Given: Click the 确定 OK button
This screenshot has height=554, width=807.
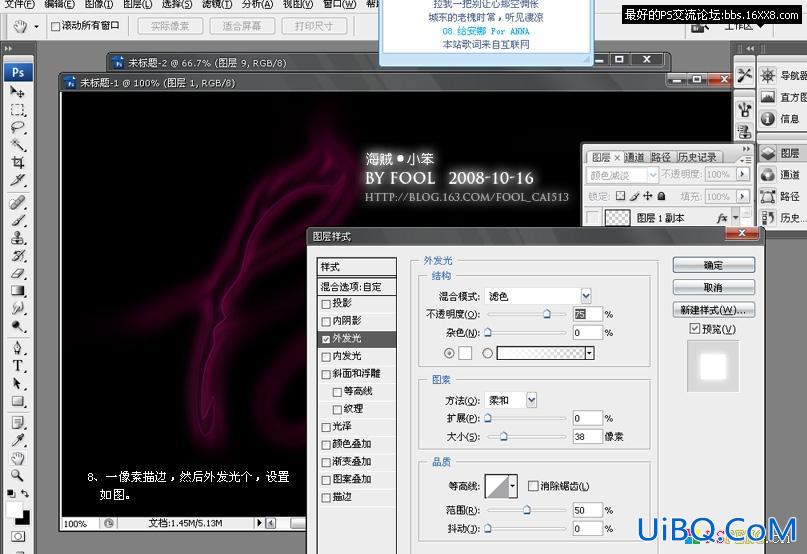Looking at the screenshot, I should (713, 265).
